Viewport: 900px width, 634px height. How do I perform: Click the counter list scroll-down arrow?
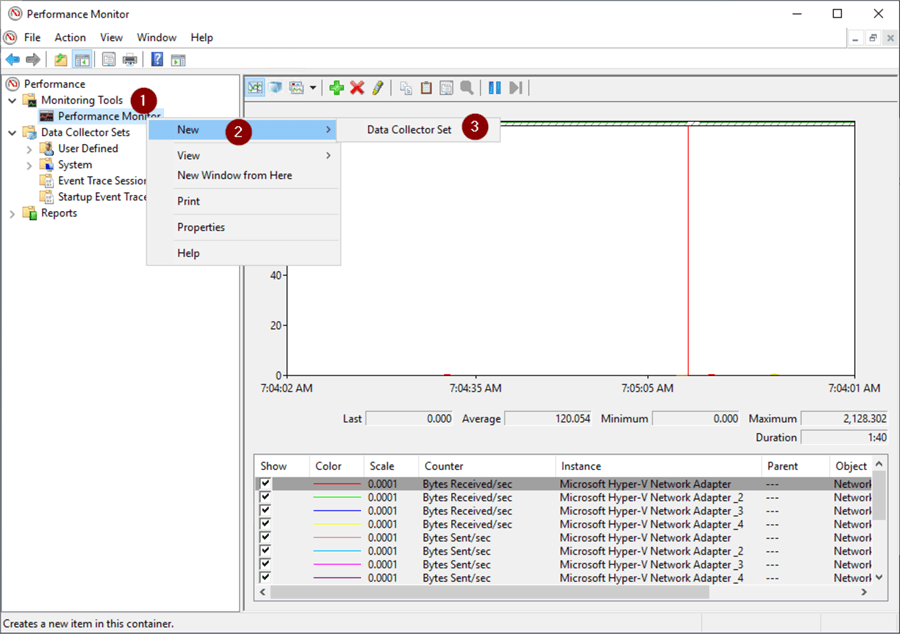click(x=879, y=577)
